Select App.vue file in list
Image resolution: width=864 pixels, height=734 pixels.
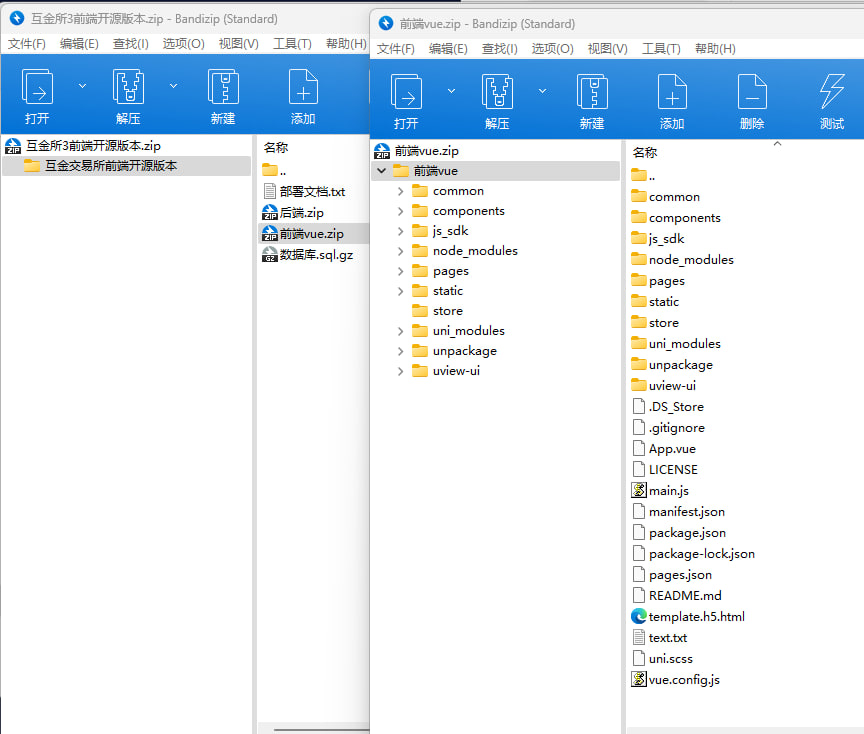coord(664,449)
